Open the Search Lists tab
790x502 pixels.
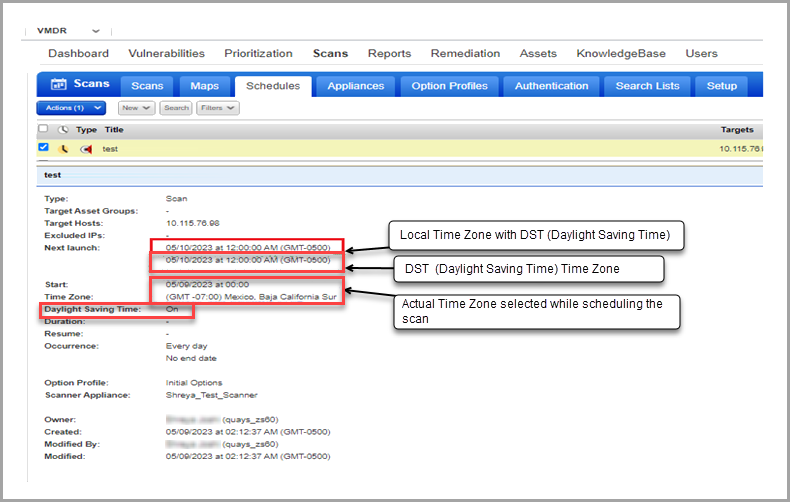[647, 86]
